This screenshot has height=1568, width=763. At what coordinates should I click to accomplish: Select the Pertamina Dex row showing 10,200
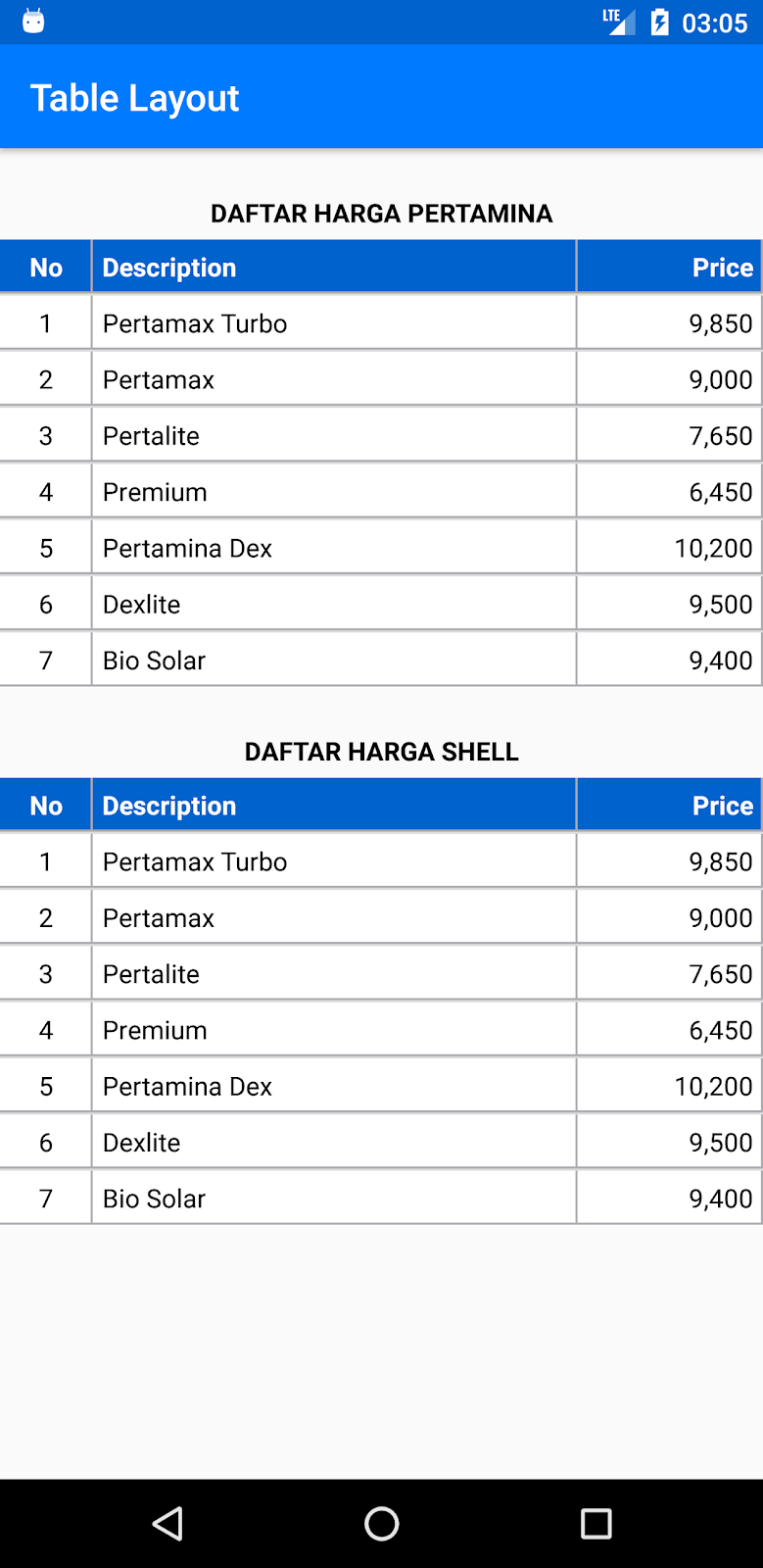pos(382,547)
